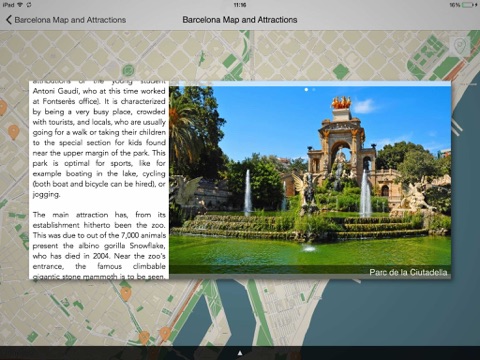Tap the clock in the status bar
The image size is (480, 360).
240,5
